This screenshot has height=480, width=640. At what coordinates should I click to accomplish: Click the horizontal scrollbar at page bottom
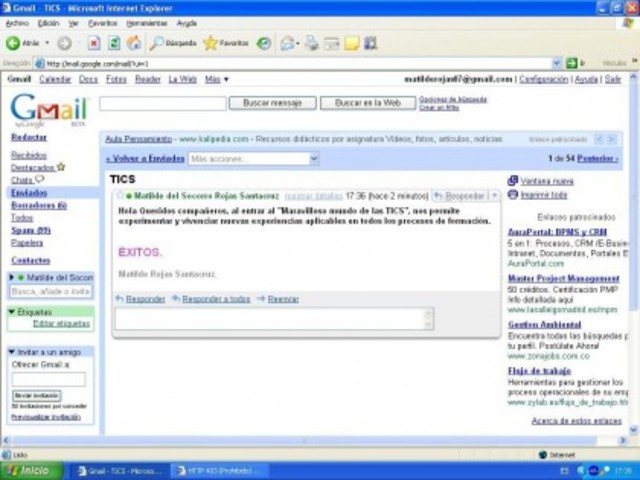[304, 440]
